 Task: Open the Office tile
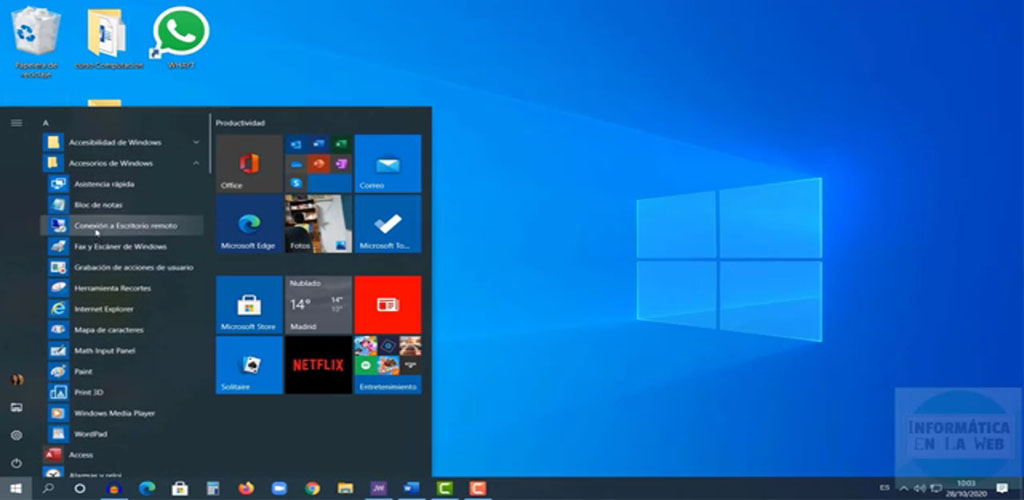249,163
